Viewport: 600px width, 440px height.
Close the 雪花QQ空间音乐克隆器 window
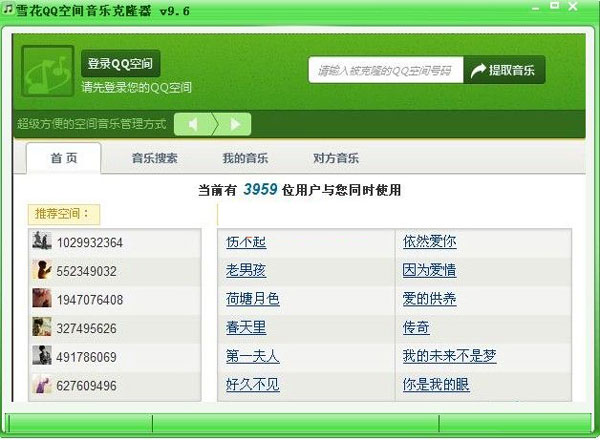tap(573, 6)
